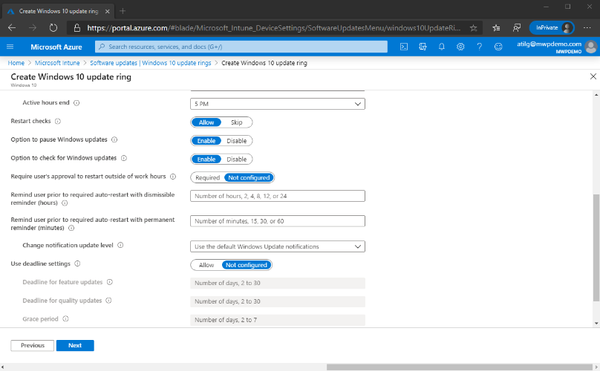Set Restart checks to Allow
Screen dimensions: 600x371
[206, 122]
